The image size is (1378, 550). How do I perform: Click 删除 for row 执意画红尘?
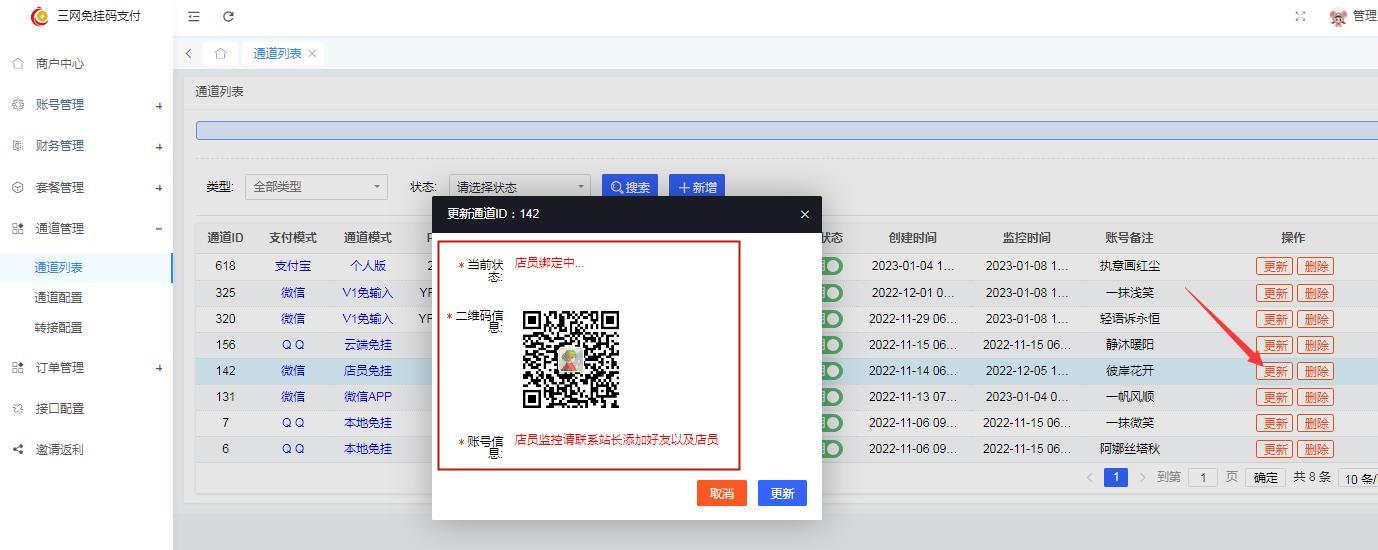point(1316,267)
